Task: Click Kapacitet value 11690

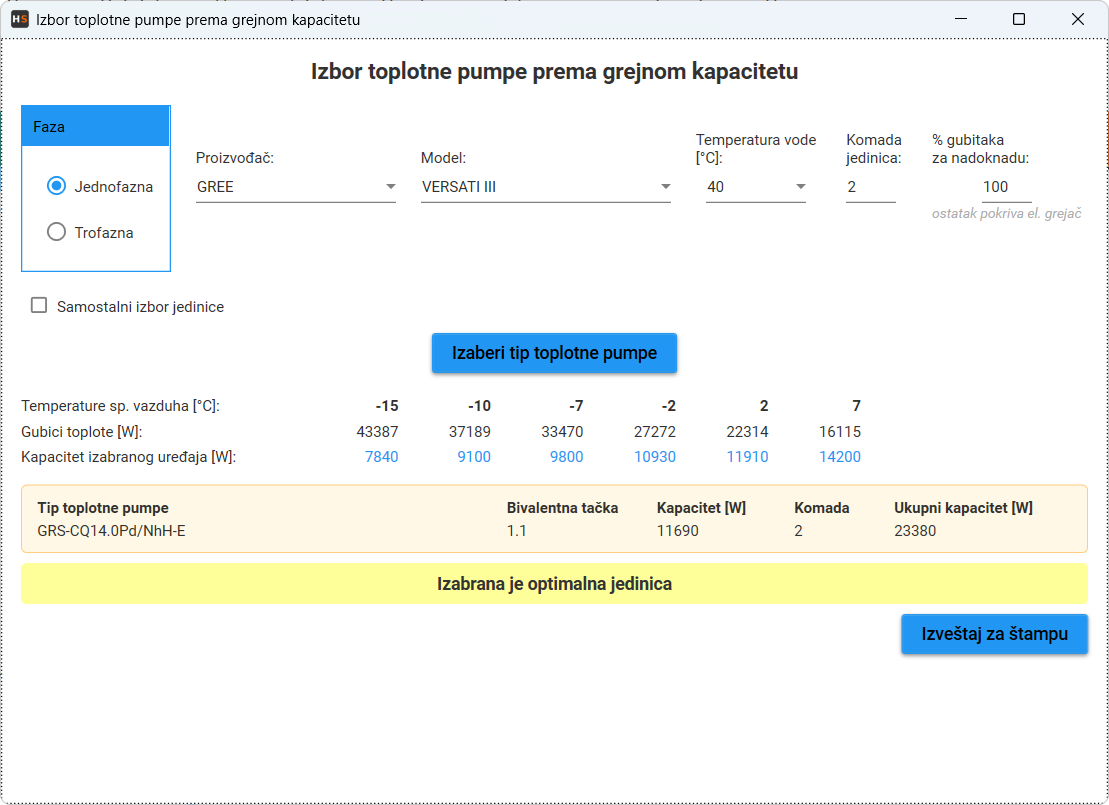Action: (678, 531)
